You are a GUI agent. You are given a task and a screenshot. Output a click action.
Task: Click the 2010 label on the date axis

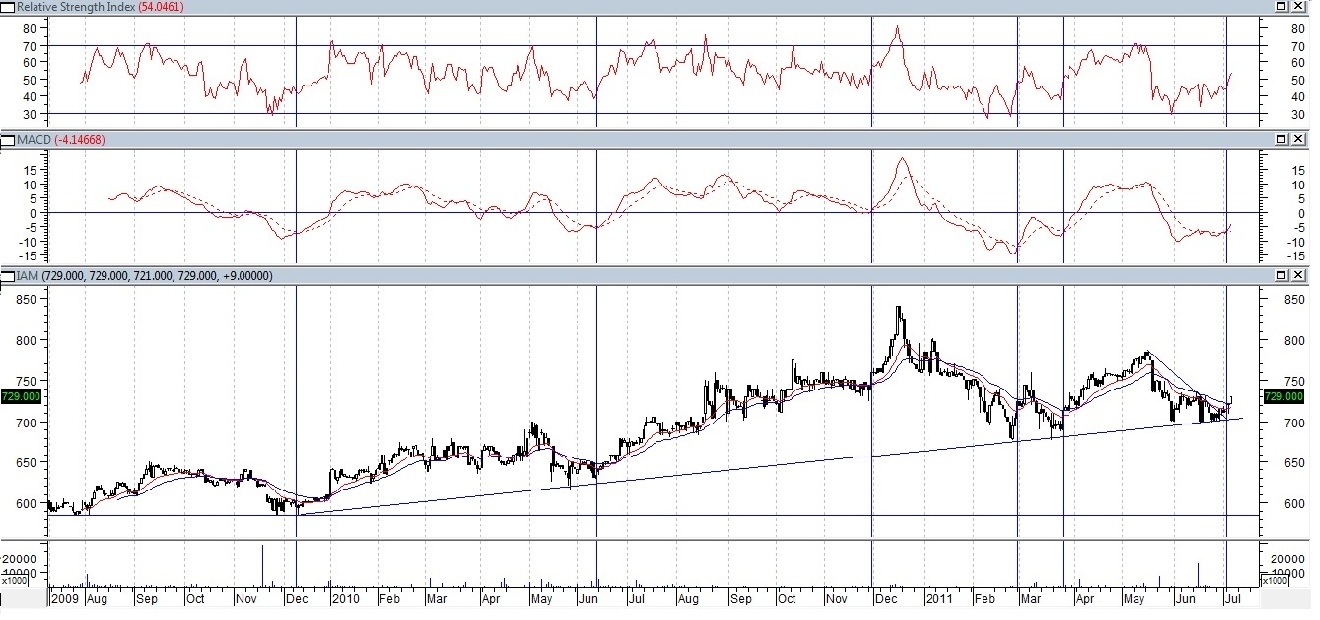coord(345,599)
